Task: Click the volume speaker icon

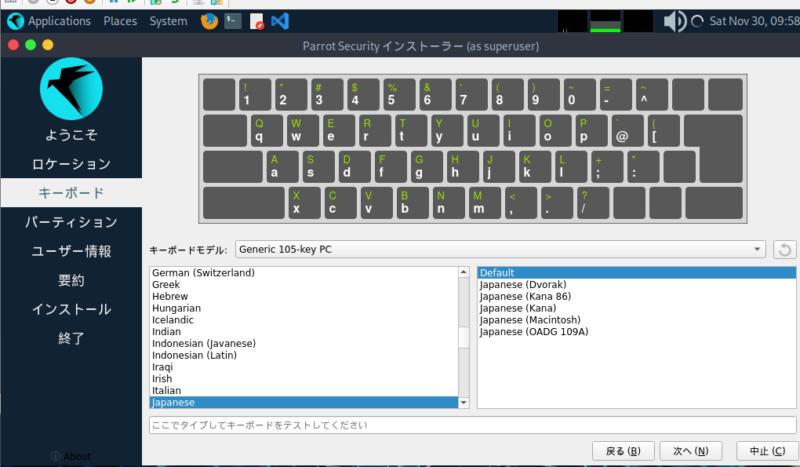Action: click(x=675, y=21)
